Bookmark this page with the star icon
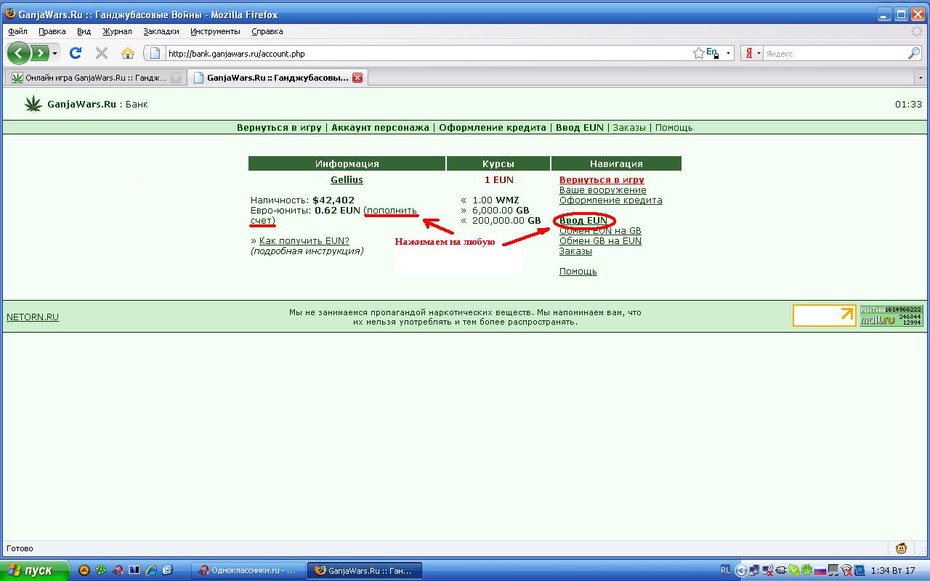The height and width of the screenshot is (581, 930). (x=698, y=53)
